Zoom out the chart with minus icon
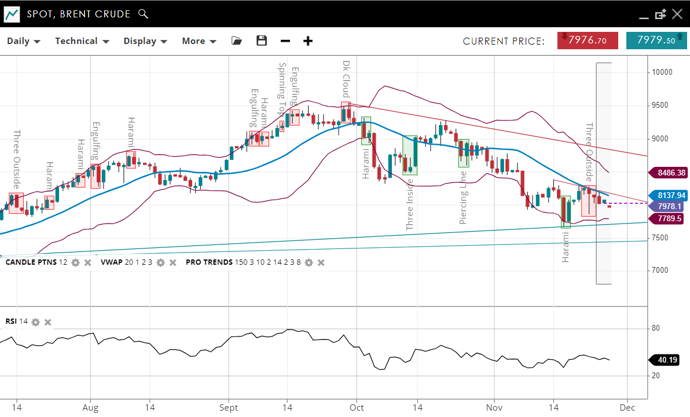The height and width of the screenshot is (417, 690). coord(285,41)
